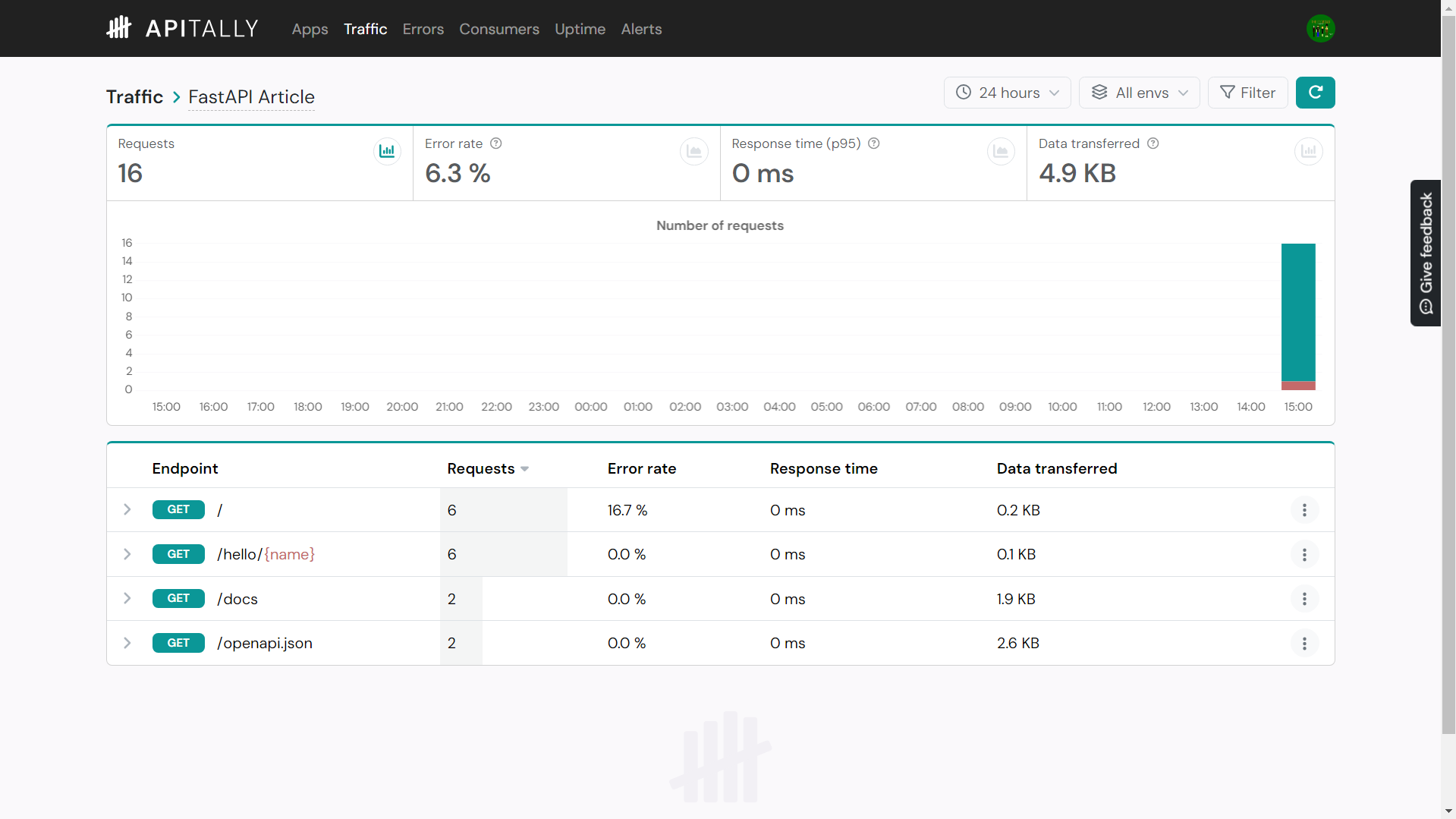Click the chart icon in Data transferred card
The image size is (1456, 819).
(1308, 151)
